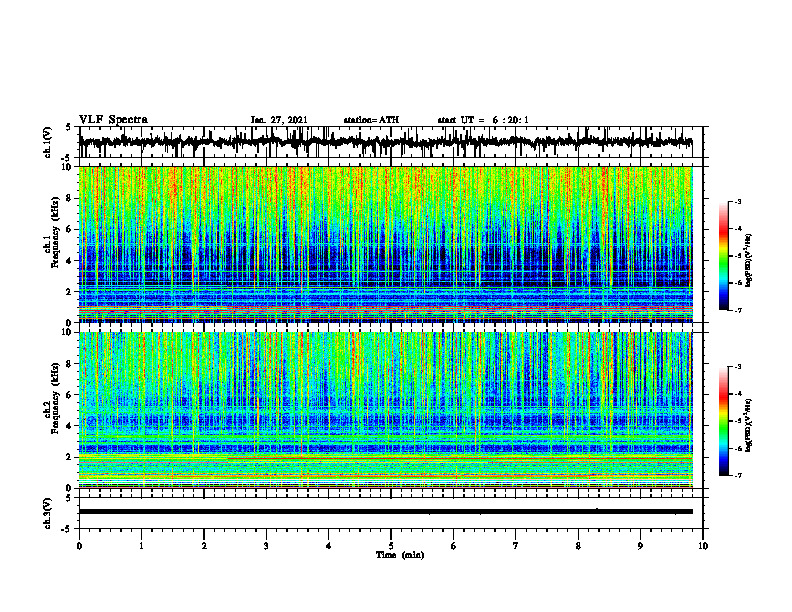Click the "-3" tick on ch.1 color bar
This screenshot has width=792, height=612.
(738, 201)
